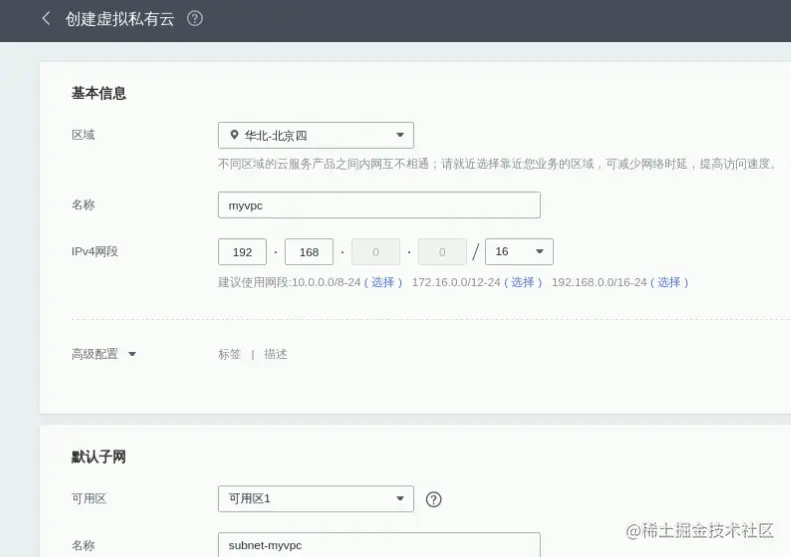The height and width of the screenshot is (557, 791).
Task: Click the first IPv4 octet field 192
Action: pyautogui.click(x=242, y=251)
